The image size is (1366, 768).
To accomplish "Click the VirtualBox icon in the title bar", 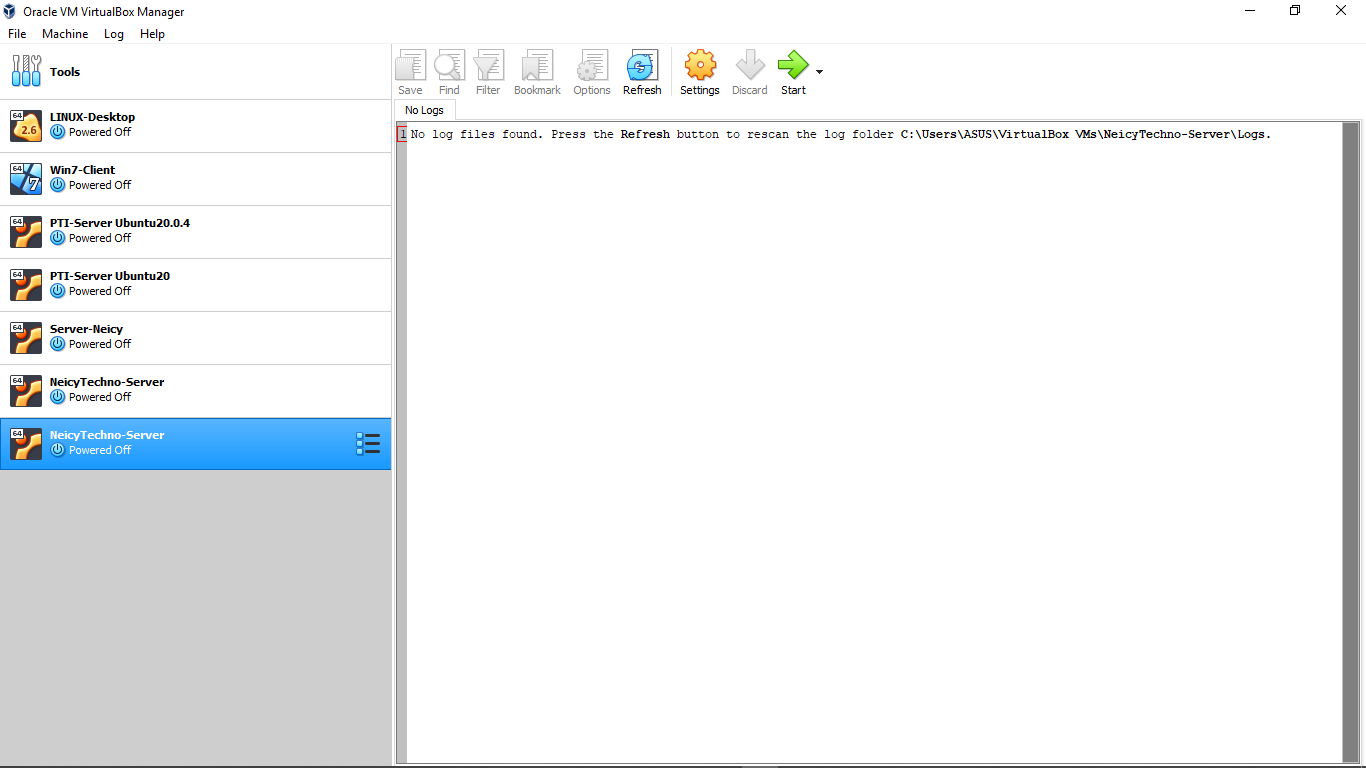I will [x=10, y=11].
